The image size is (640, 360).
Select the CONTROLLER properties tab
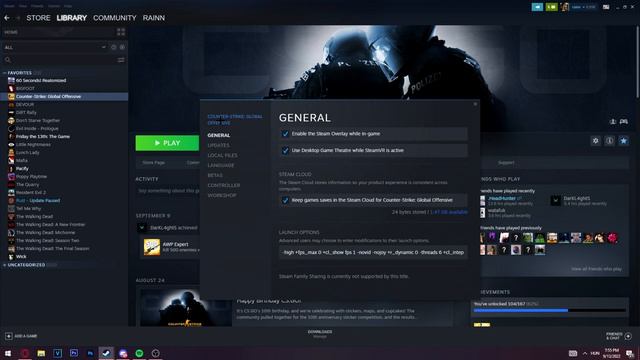click(224, 185)
